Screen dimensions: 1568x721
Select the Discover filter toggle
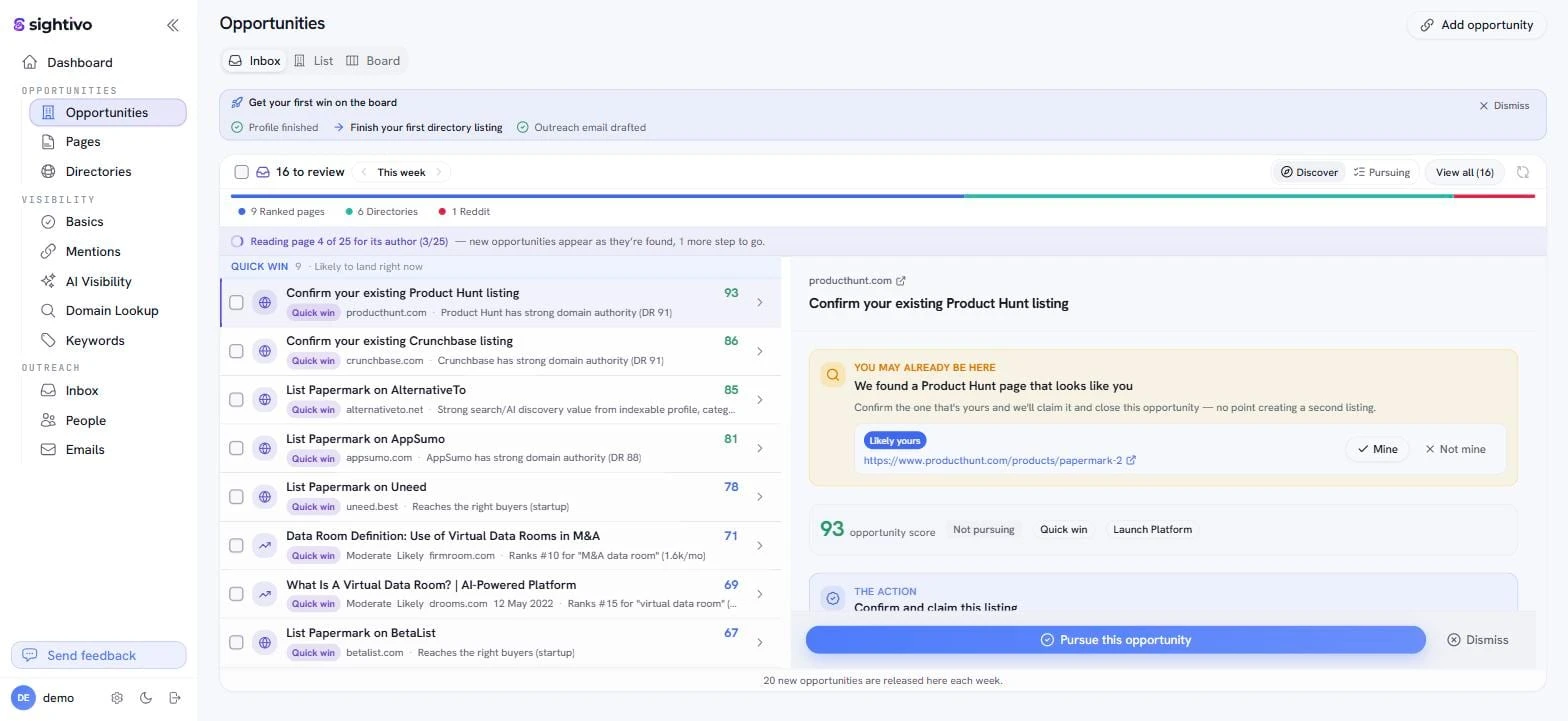point(1309,172)
